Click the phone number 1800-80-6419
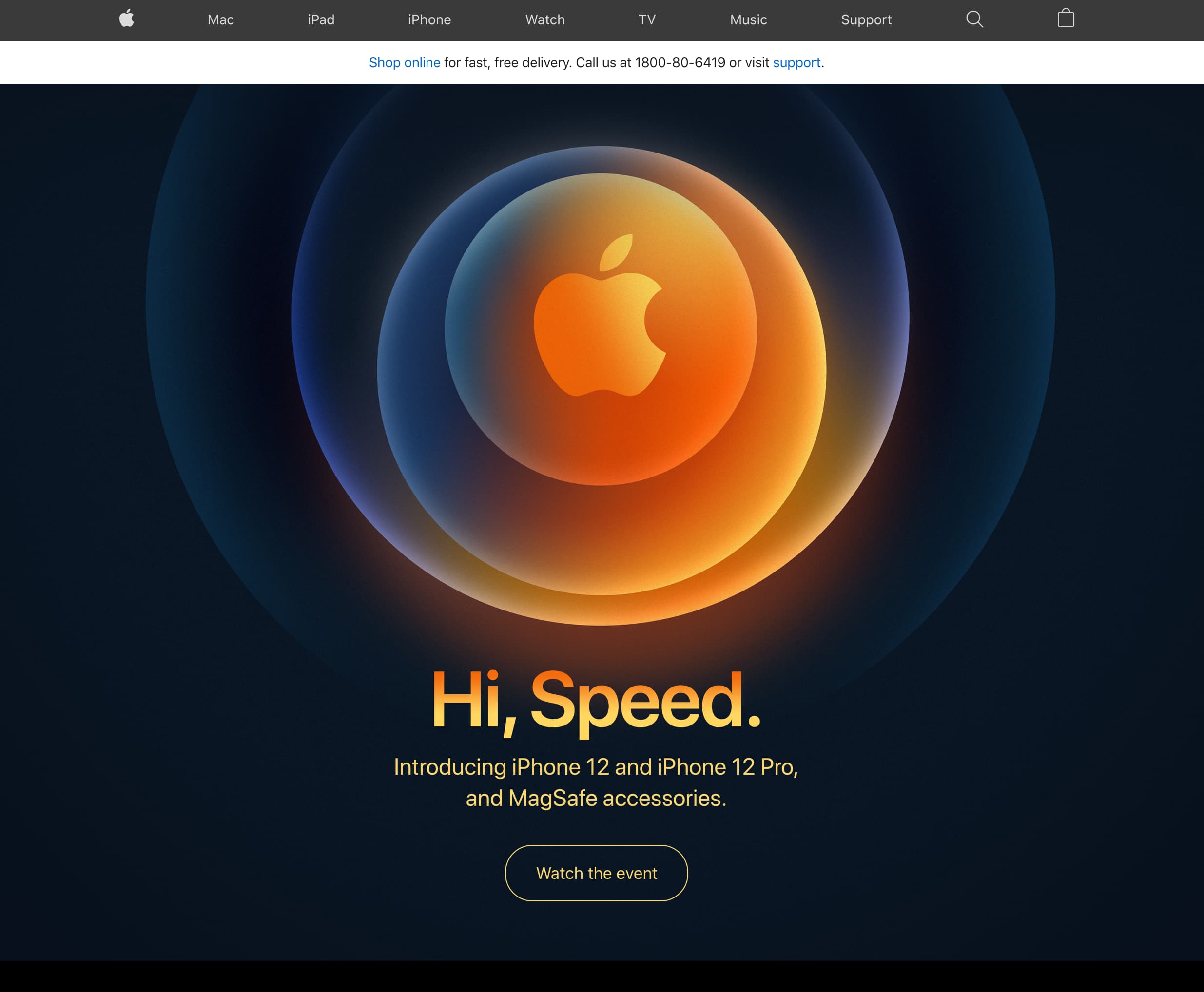Screen dimensions: 1204x992 680,63
